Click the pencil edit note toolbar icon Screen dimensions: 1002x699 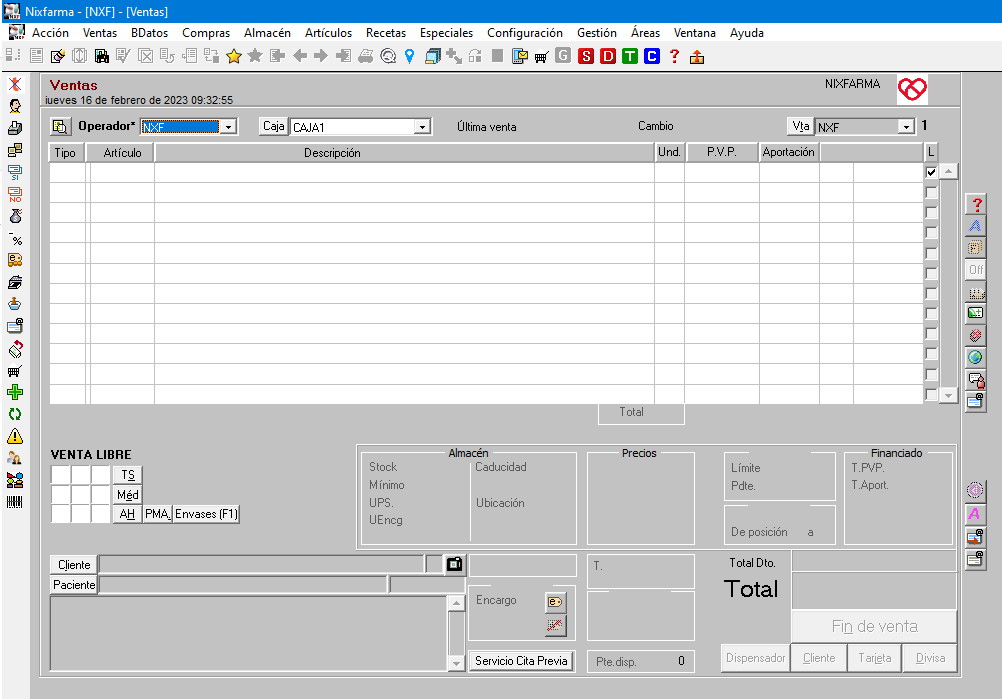tap(58, 56)
